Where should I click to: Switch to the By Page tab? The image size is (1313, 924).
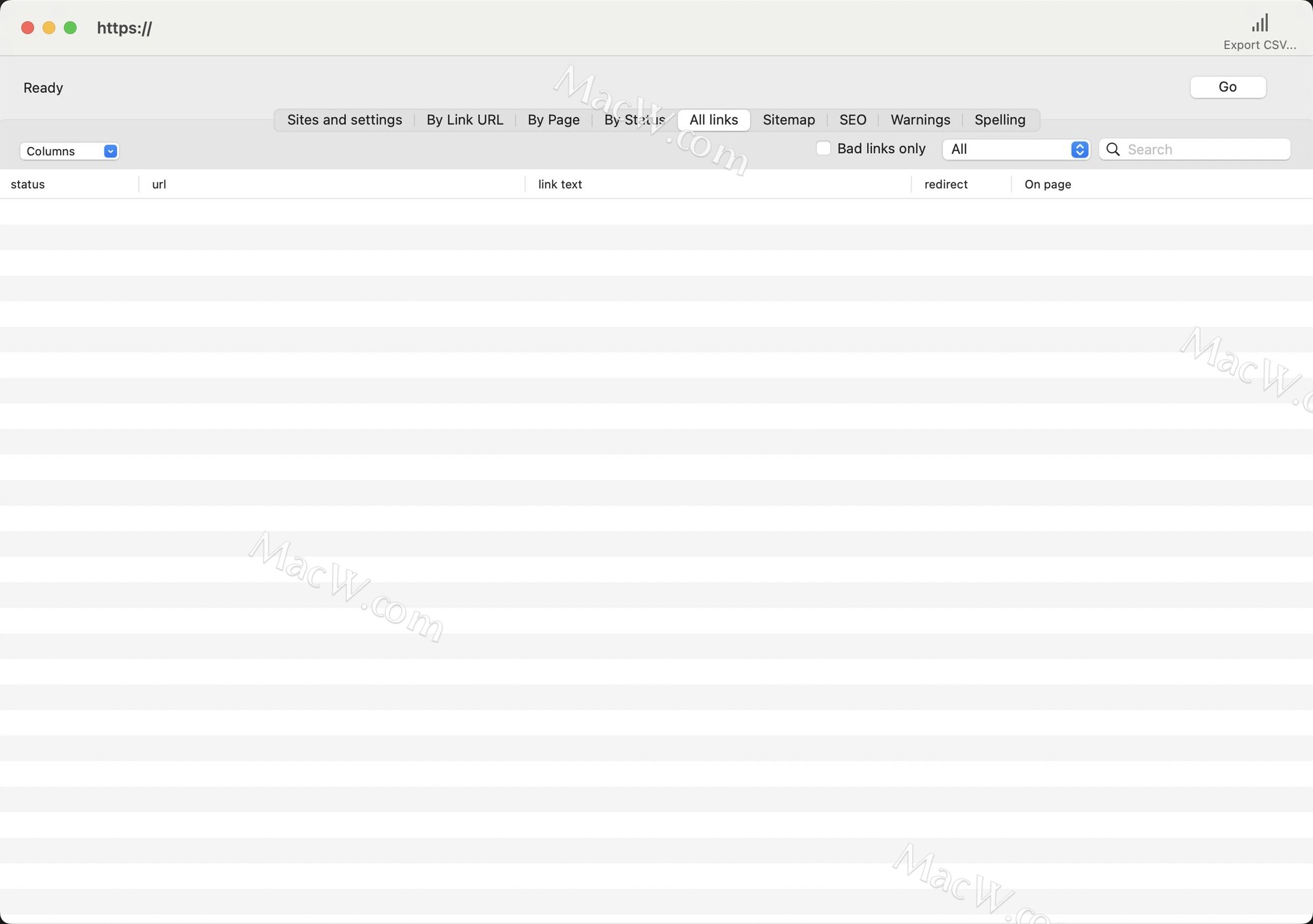pos(553,120)
